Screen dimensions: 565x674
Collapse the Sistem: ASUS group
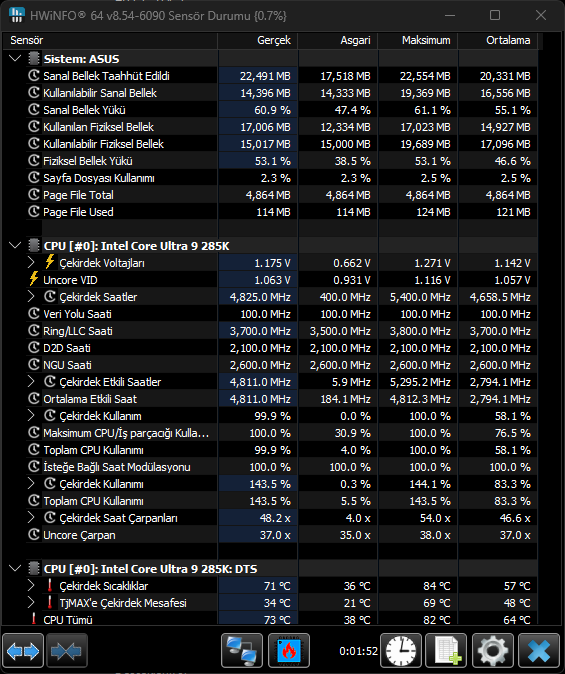point(15,58)
